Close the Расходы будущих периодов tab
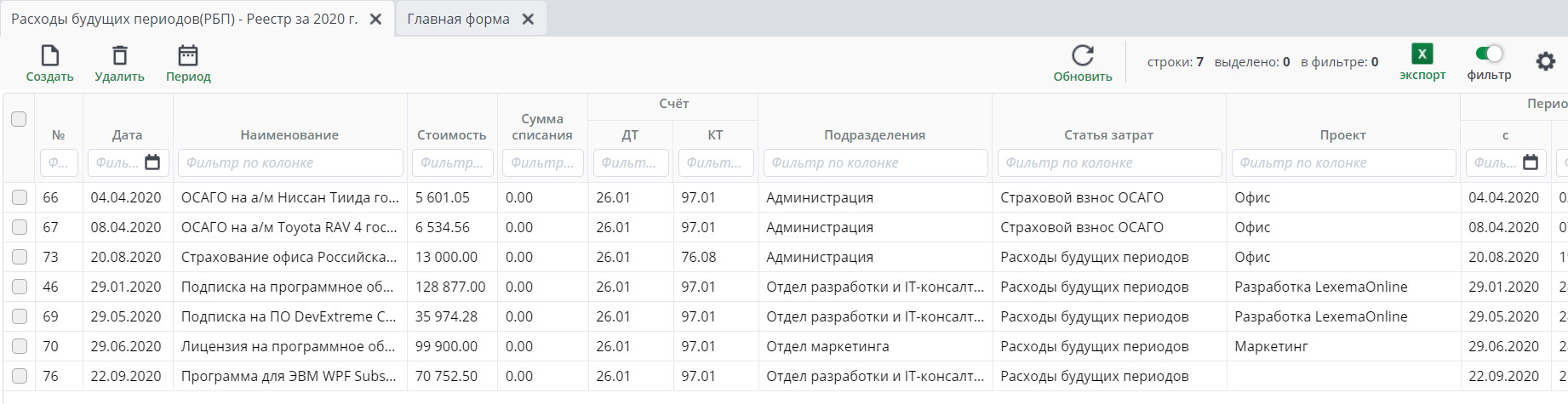Viewport: 1568px width, 404px height. click(375, 19)
